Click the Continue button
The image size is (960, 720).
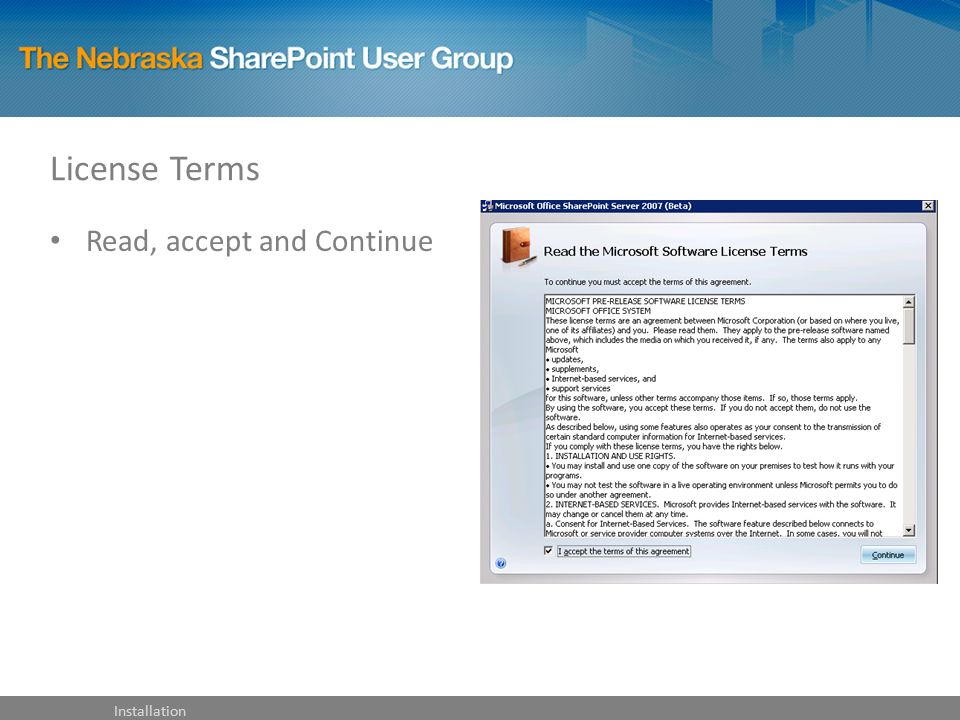coord(888,555)
